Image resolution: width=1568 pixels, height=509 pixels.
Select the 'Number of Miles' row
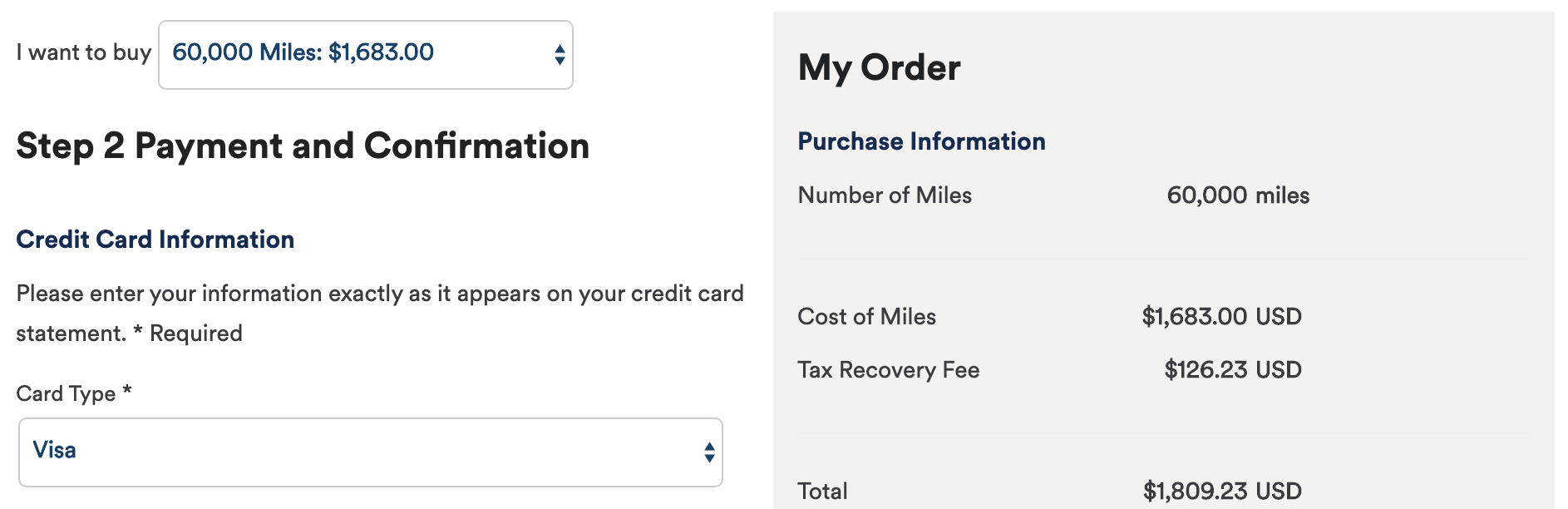[x=885, y=195]
